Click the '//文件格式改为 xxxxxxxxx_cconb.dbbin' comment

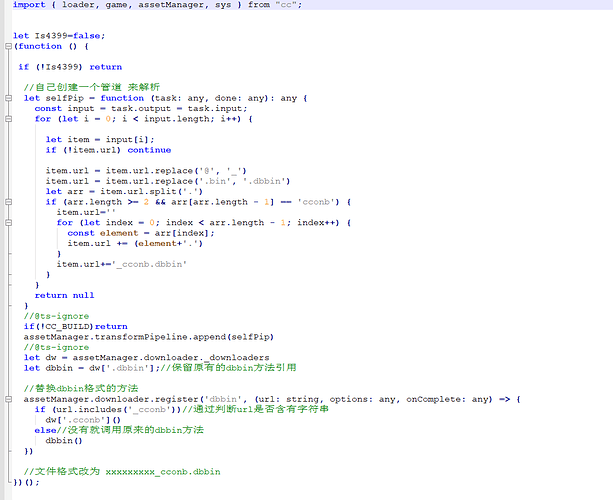[x=122, y=471]
